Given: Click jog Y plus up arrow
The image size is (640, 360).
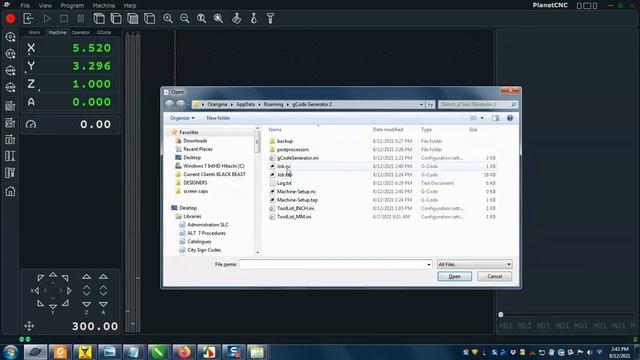Looking at the screenshot, I should tap(53, 275).
